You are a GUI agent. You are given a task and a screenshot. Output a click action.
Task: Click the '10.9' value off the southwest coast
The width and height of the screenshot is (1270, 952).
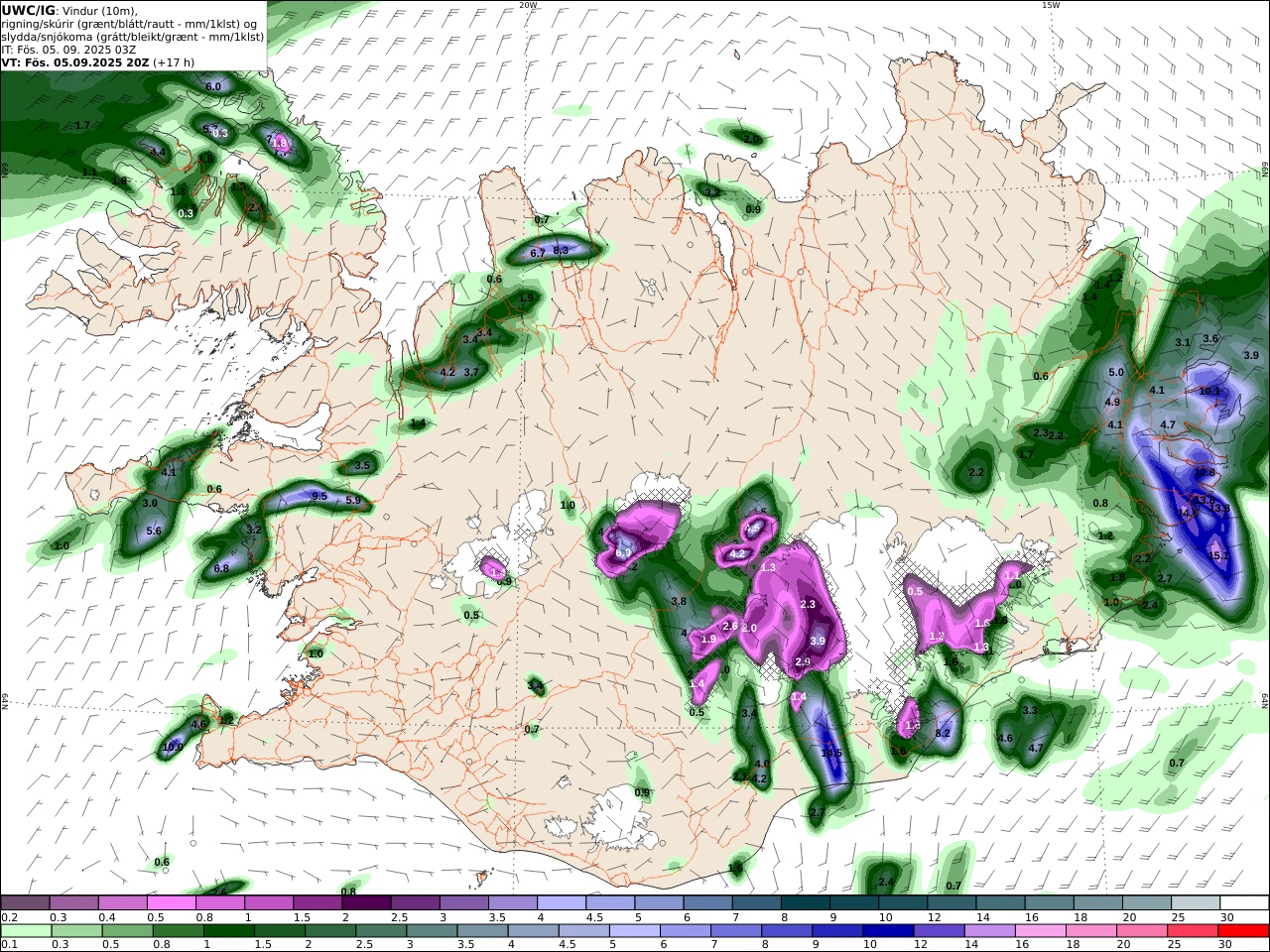(x=173, y=747)
